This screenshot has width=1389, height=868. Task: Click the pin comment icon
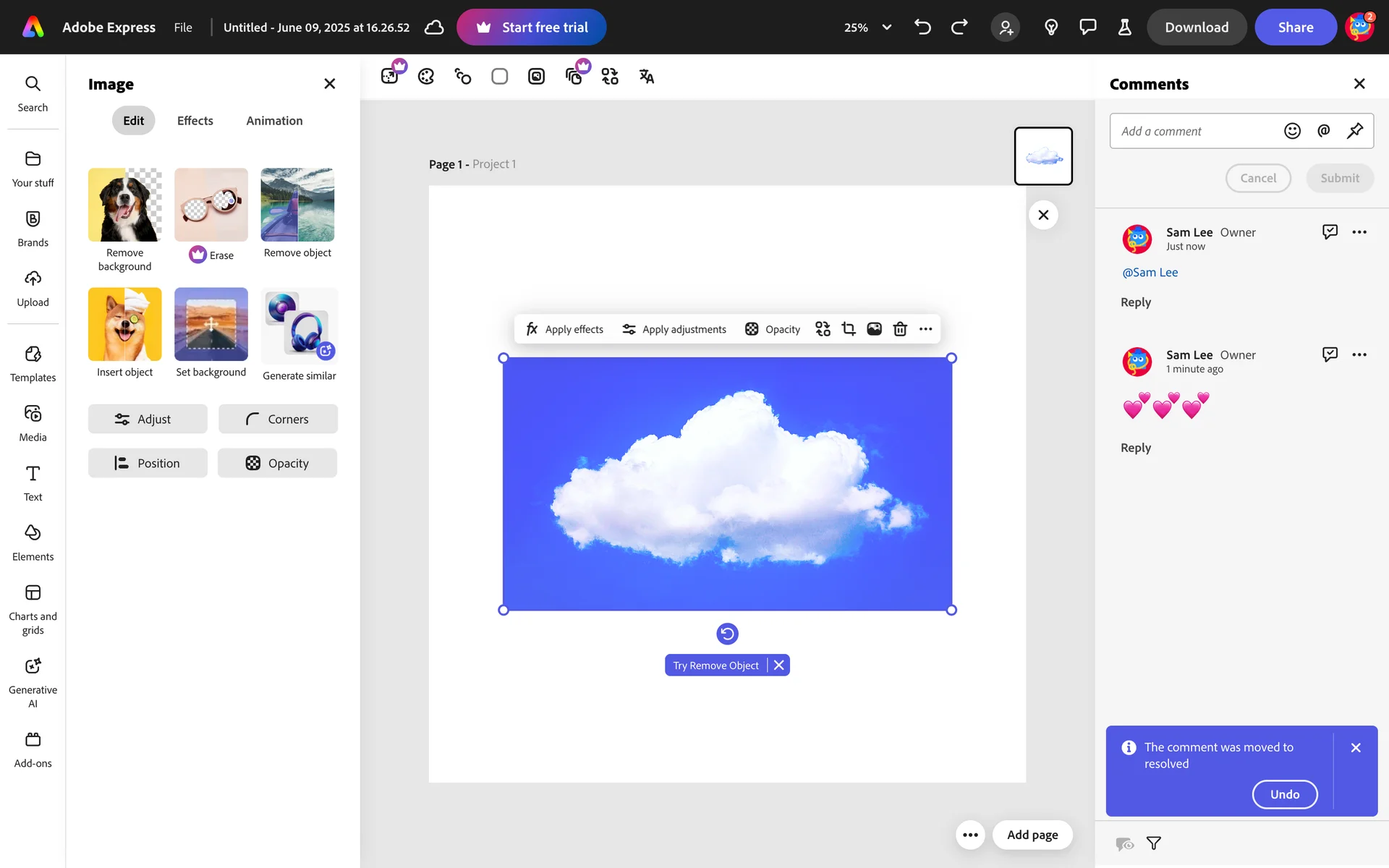tap(1354, 131)
